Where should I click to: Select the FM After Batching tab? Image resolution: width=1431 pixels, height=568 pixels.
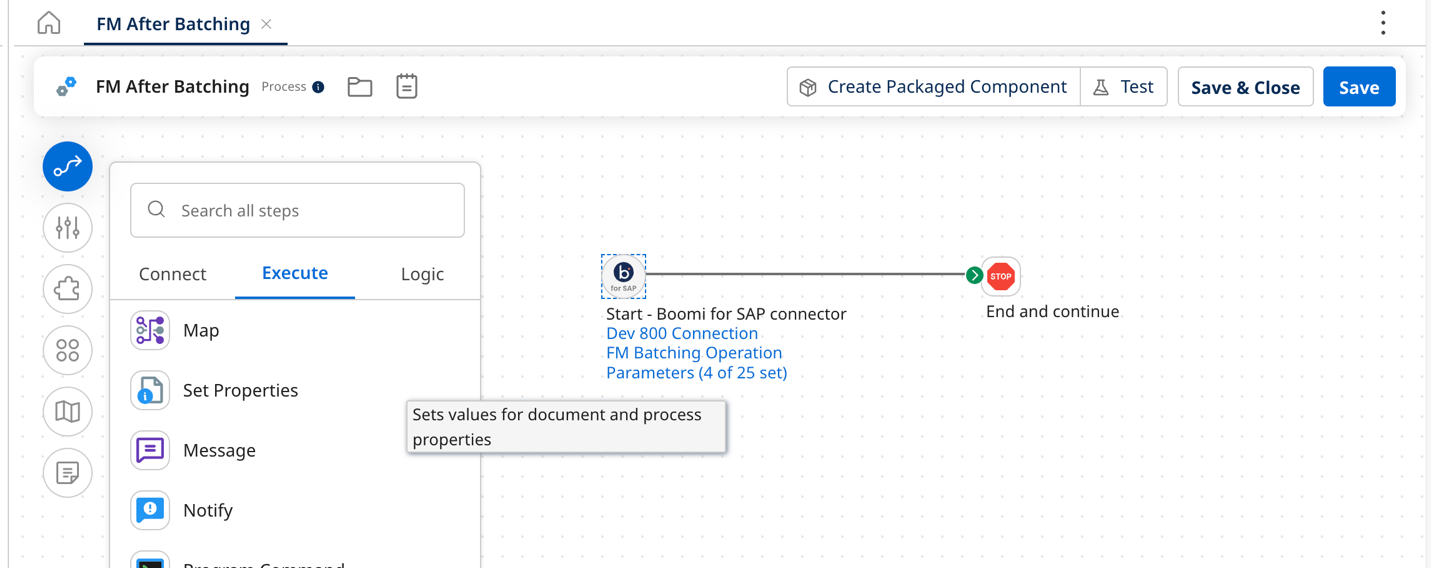click(x=173, y=24)
